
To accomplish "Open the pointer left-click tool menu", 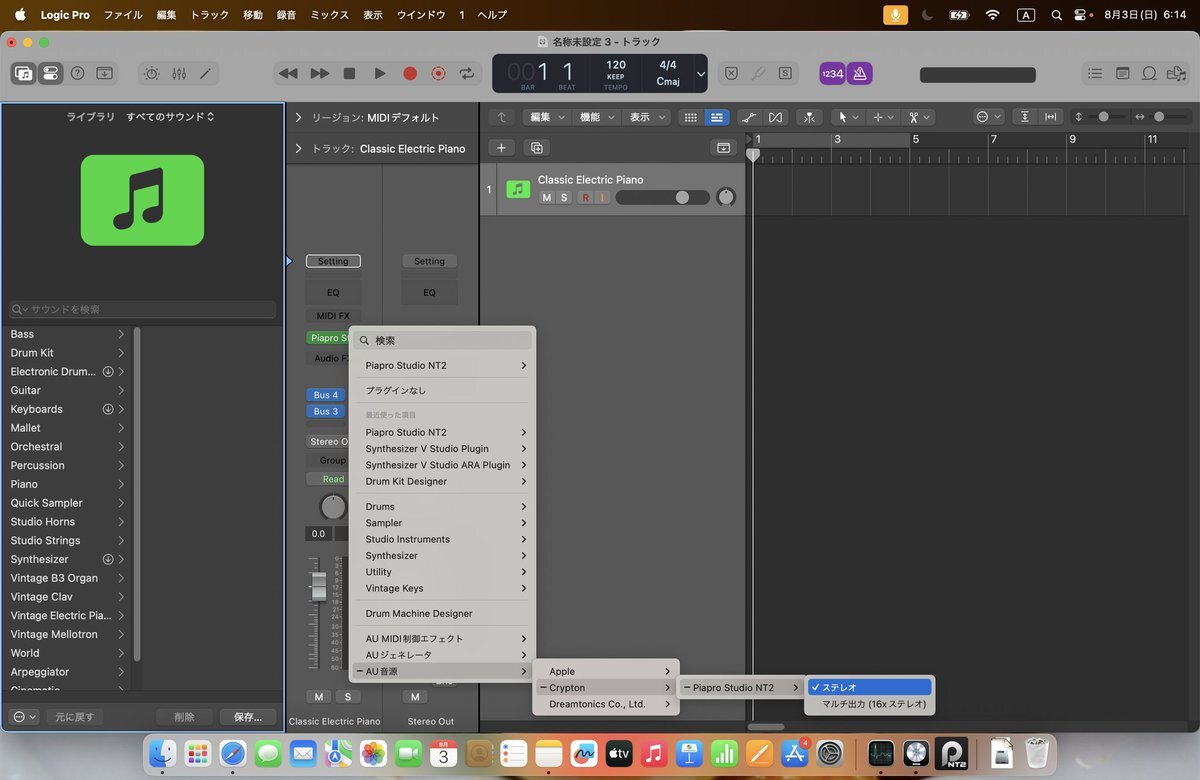I will (x=848, y=117).
